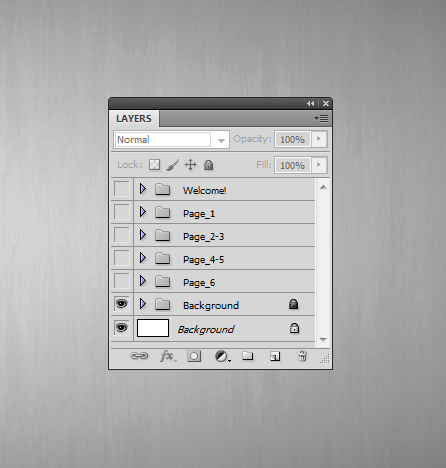Expand the Page_2-3 group triangle

tap(143, 235)
